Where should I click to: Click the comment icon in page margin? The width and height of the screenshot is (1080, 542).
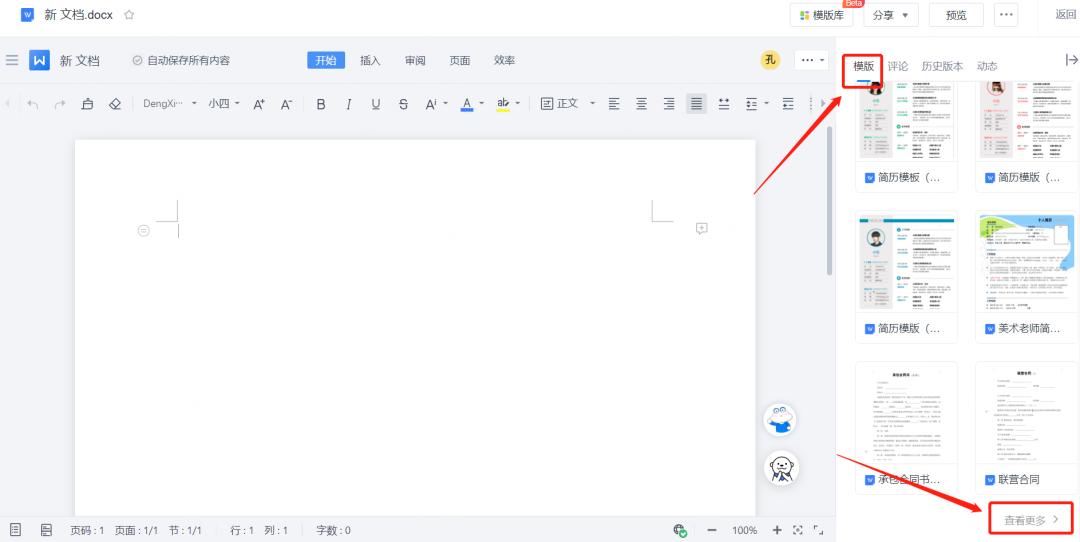(702, 229)
